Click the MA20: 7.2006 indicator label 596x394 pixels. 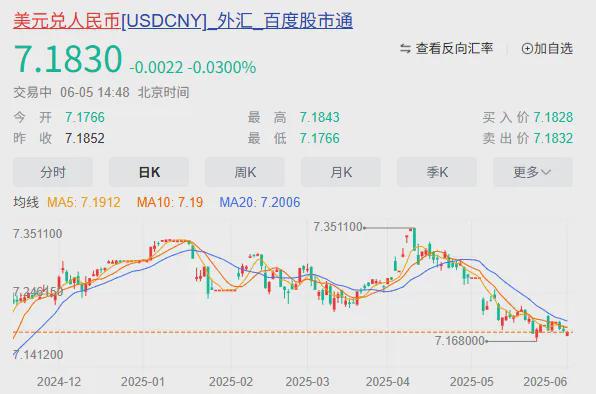(260, 202)
